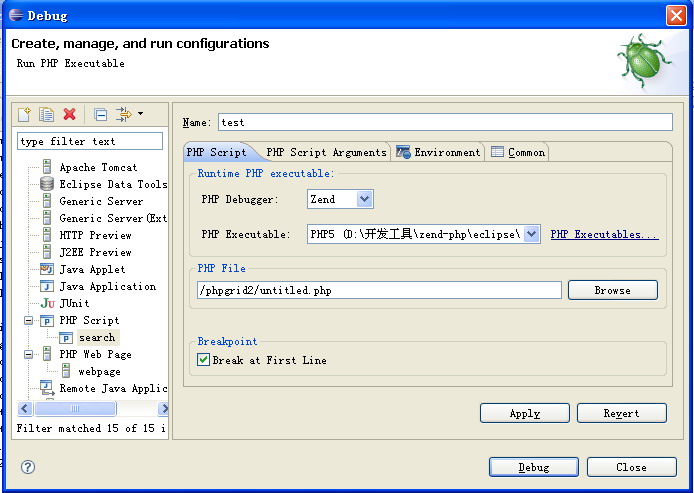
Task: Click Eclipse icon in Debug title bar
Action: tap(16, 15)
